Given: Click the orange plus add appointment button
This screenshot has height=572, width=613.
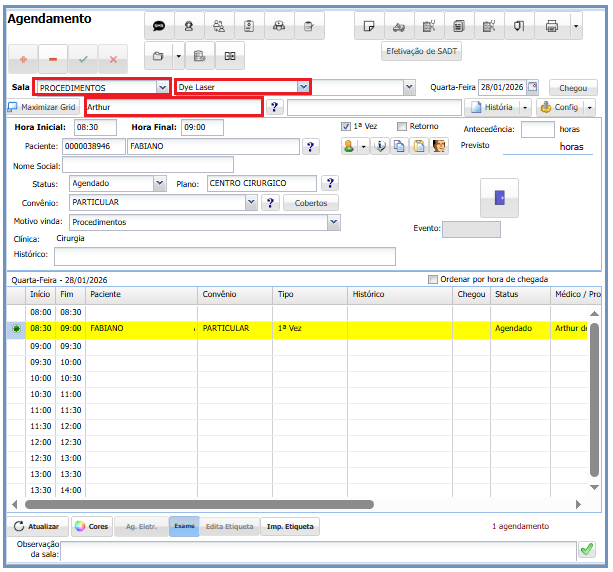Looking at the screenshot, I should pyautogui.click(x=23, y=60).
